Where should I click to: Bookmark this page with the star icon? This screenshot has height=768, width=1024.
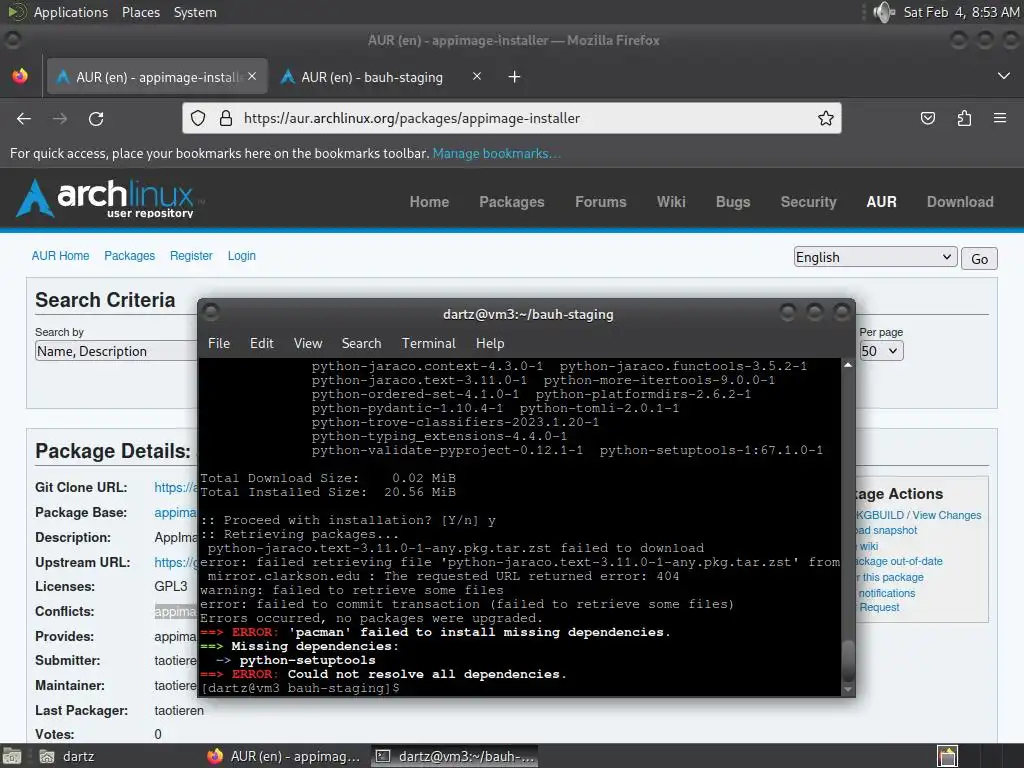click(825, 118)
